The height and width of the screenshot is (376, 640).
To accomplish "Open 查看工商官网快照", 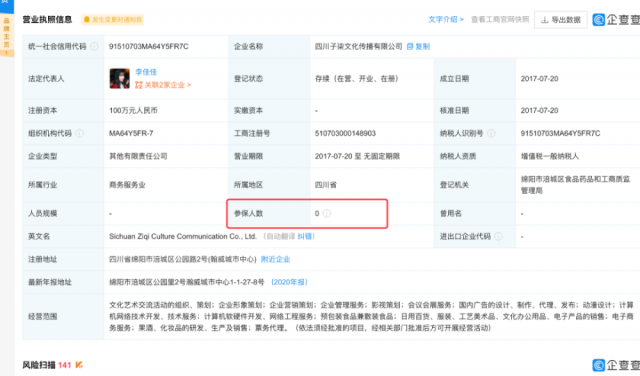I will coord(500,20).
